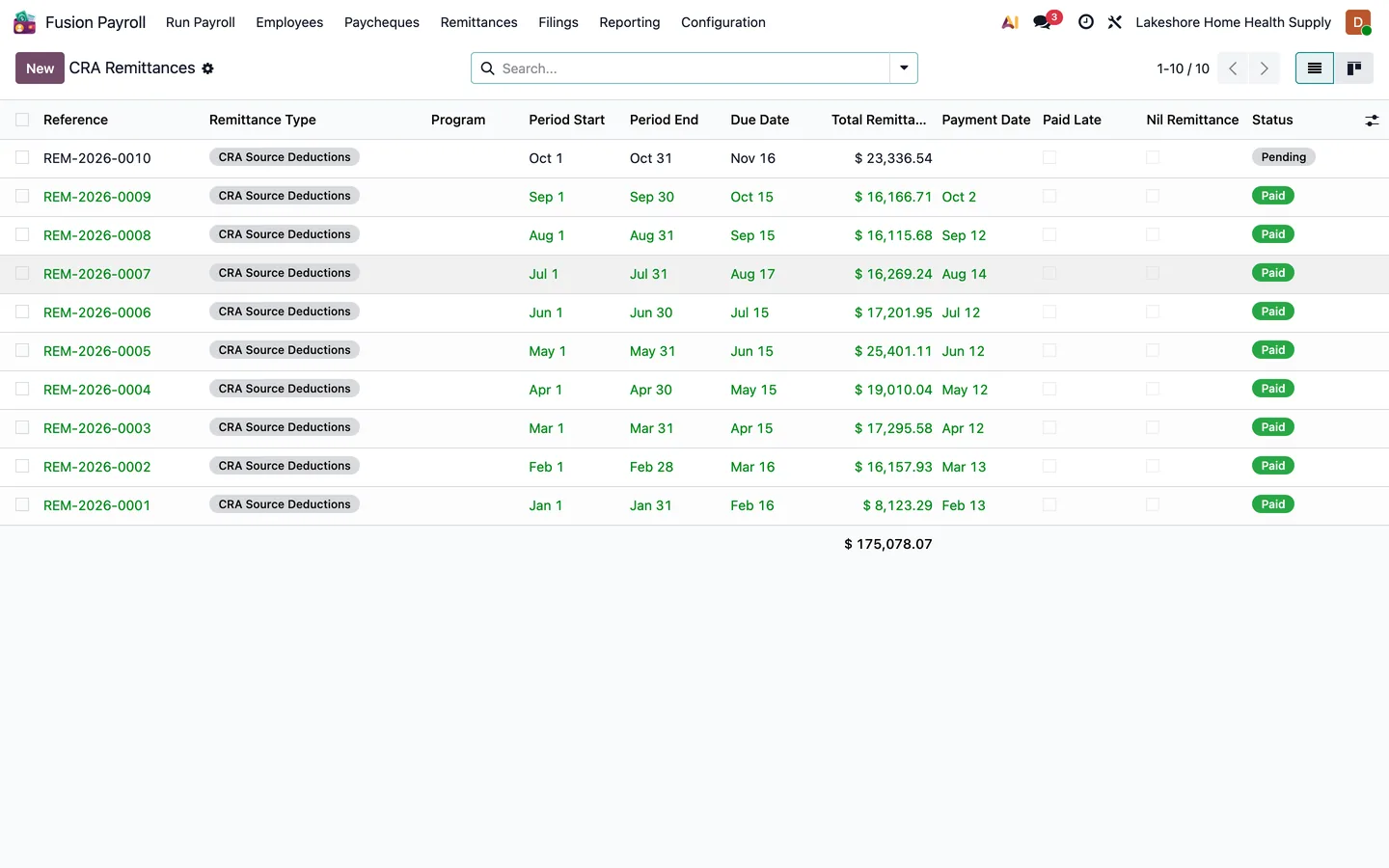Open the Employees menu
The width and height of the screenshot is (1389, 868).
coord(289,22)
